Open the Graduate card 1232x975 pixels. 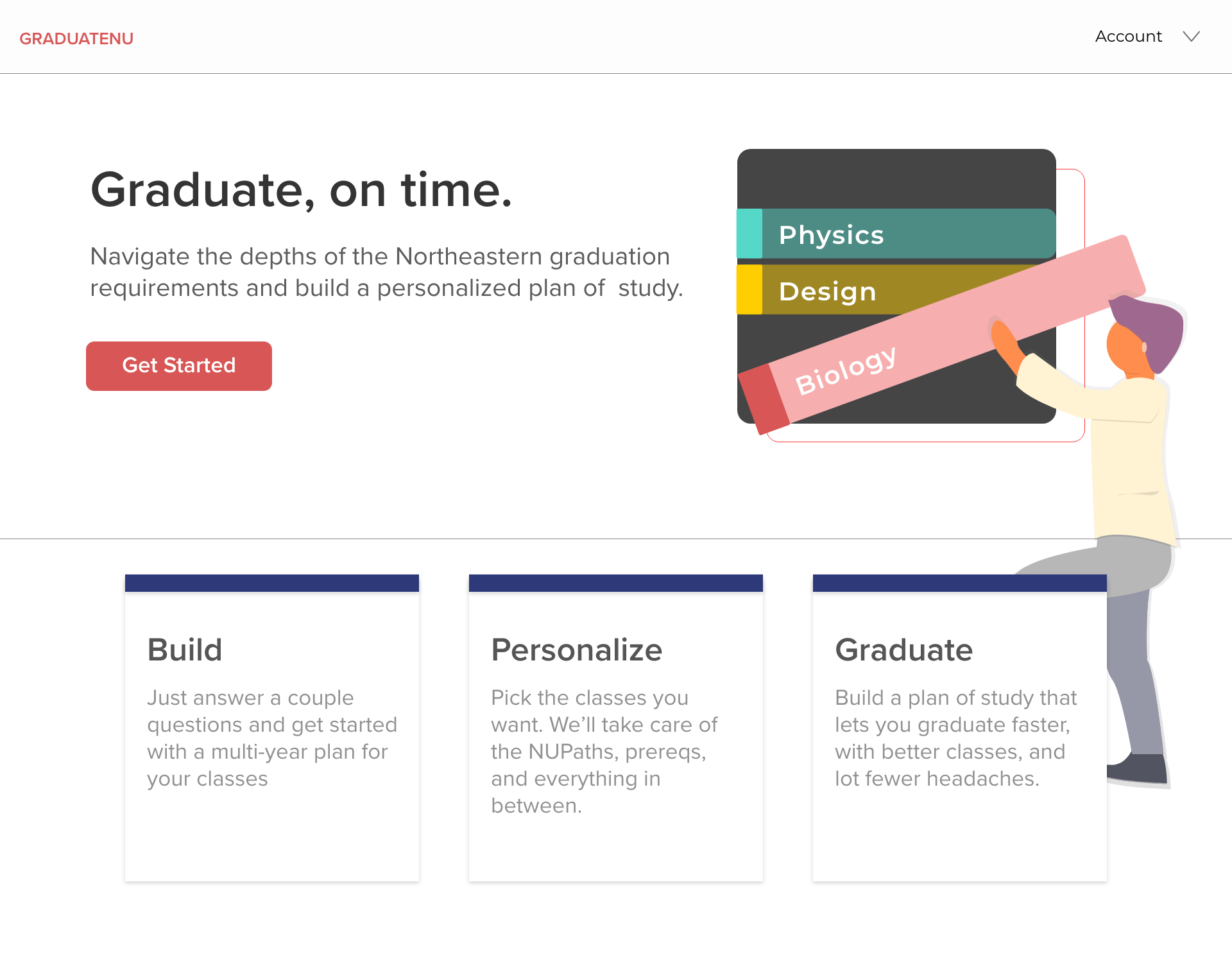point(960,728)
